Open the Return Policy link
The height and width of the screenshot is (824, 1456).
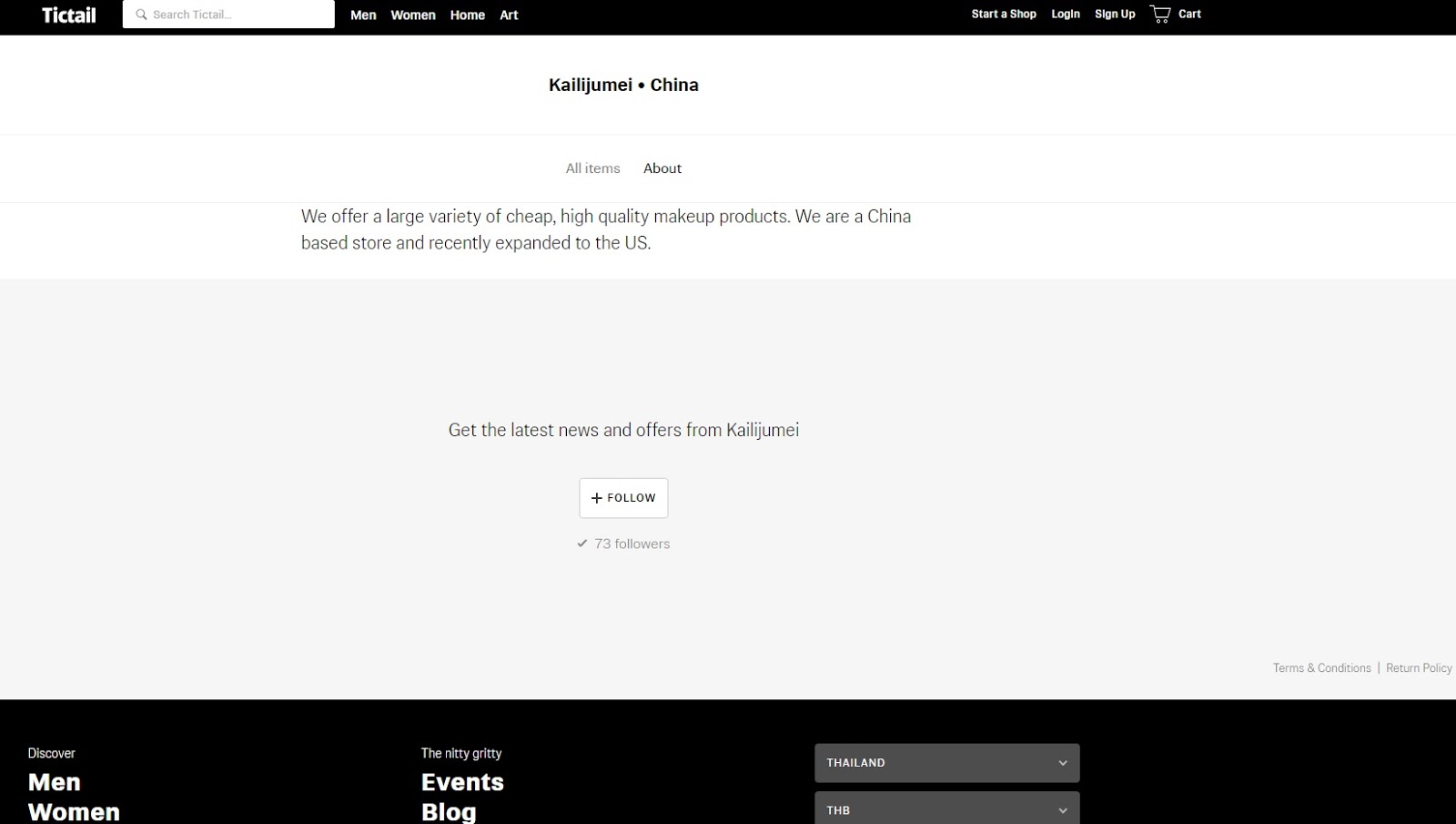pos(1419,668)
